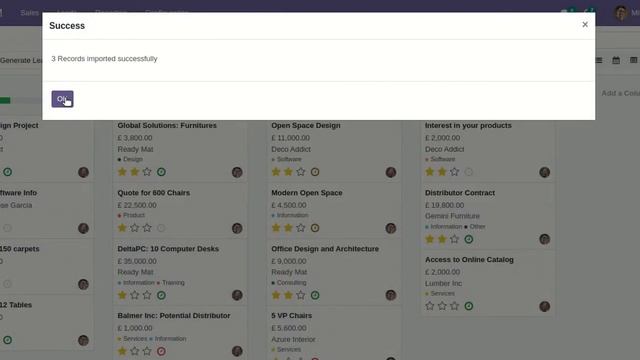The width and height of the screenshot is (640, 360).
Task: Set third star on Global Solutions: Furnitures
Action: 147,172
